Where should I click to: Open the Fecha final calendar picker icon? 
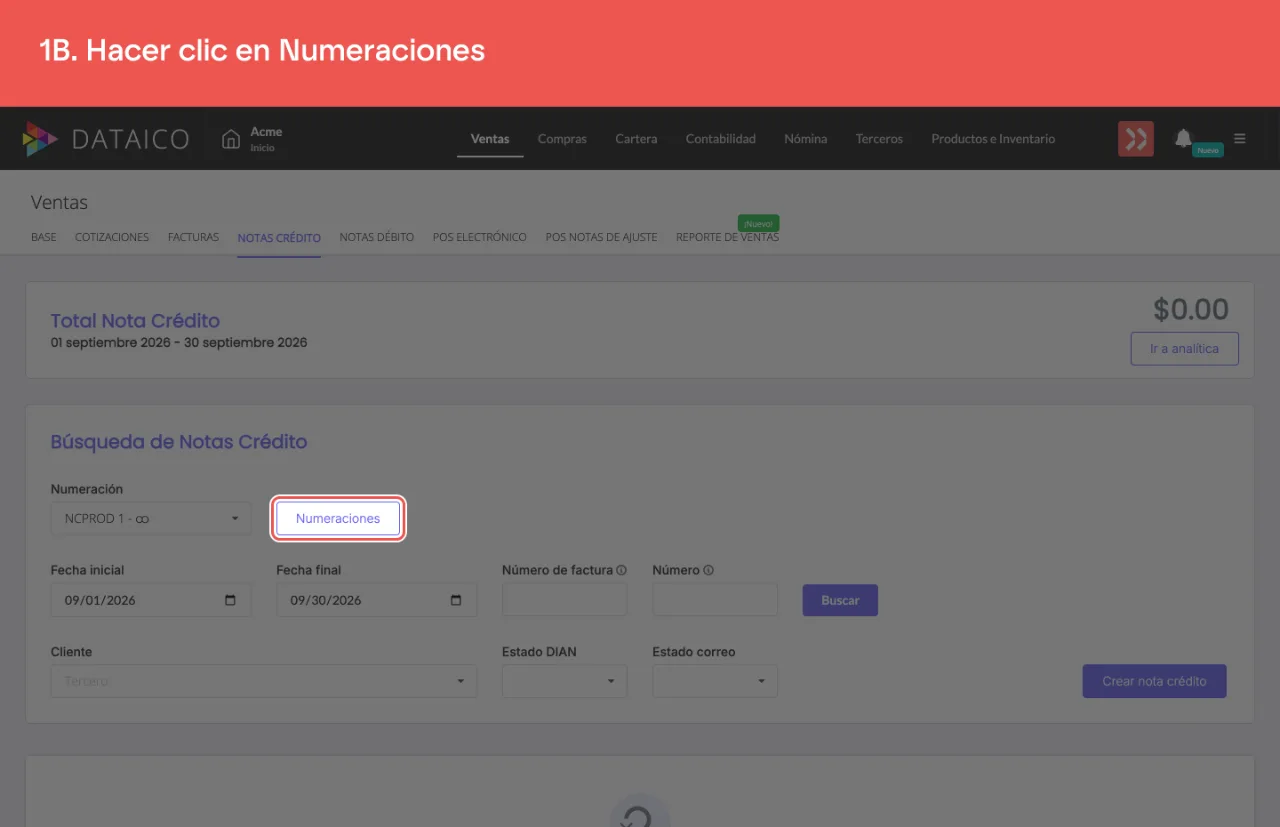click(456, 600)
